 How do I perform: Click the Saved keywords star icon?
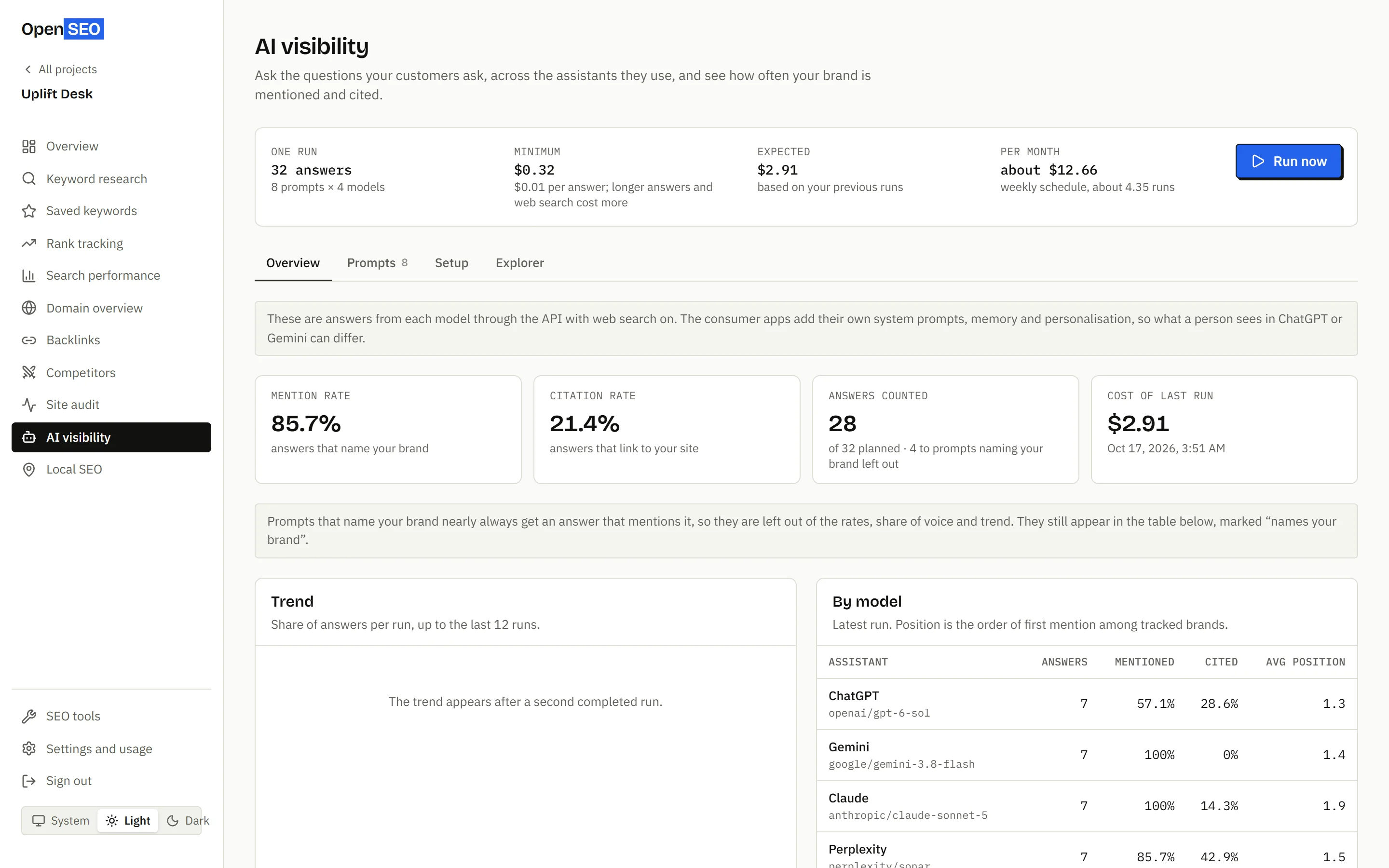pos(29,211)
